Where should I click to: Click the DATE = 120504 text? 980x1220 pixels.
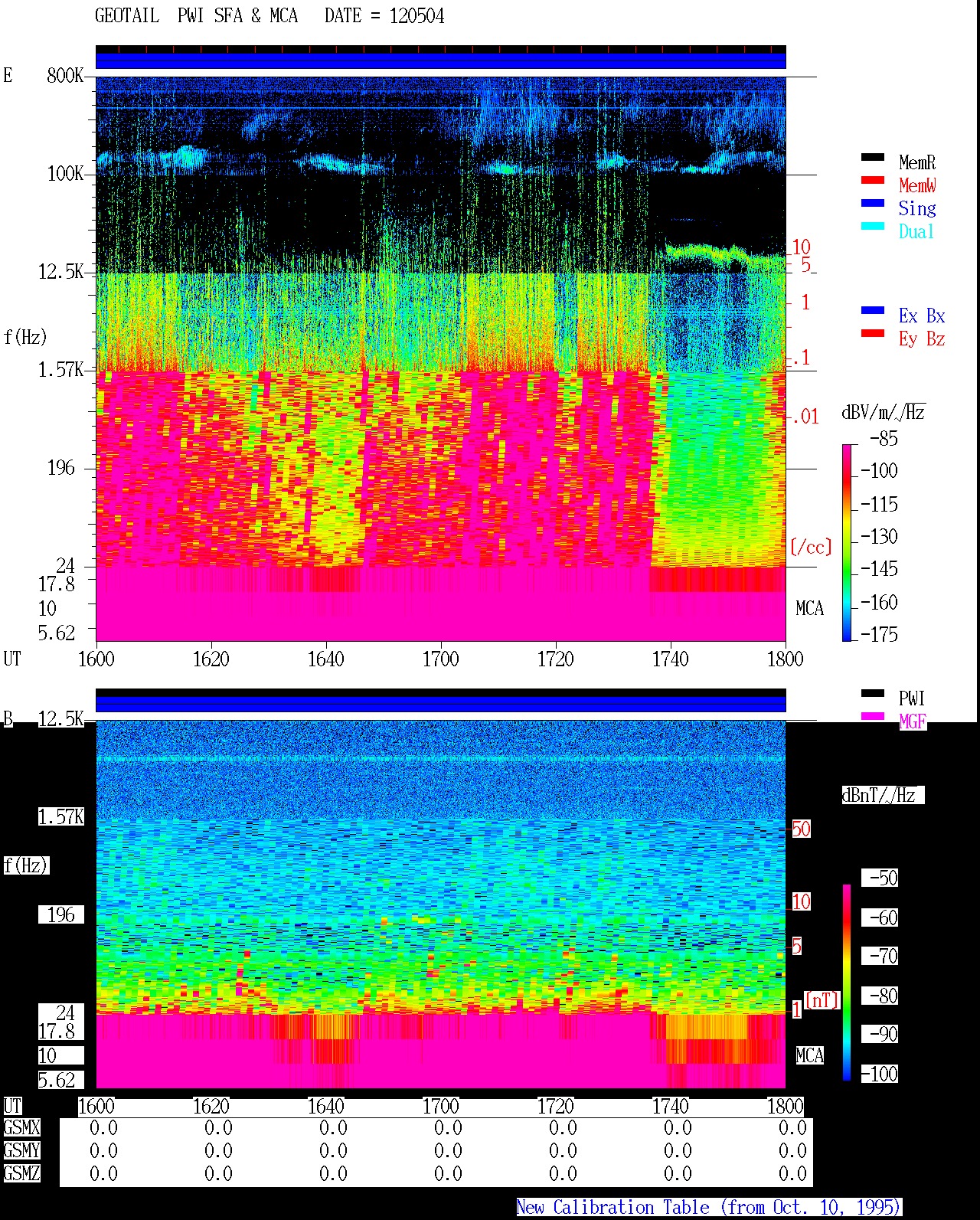pyautogui.click(x=384, y=16)
